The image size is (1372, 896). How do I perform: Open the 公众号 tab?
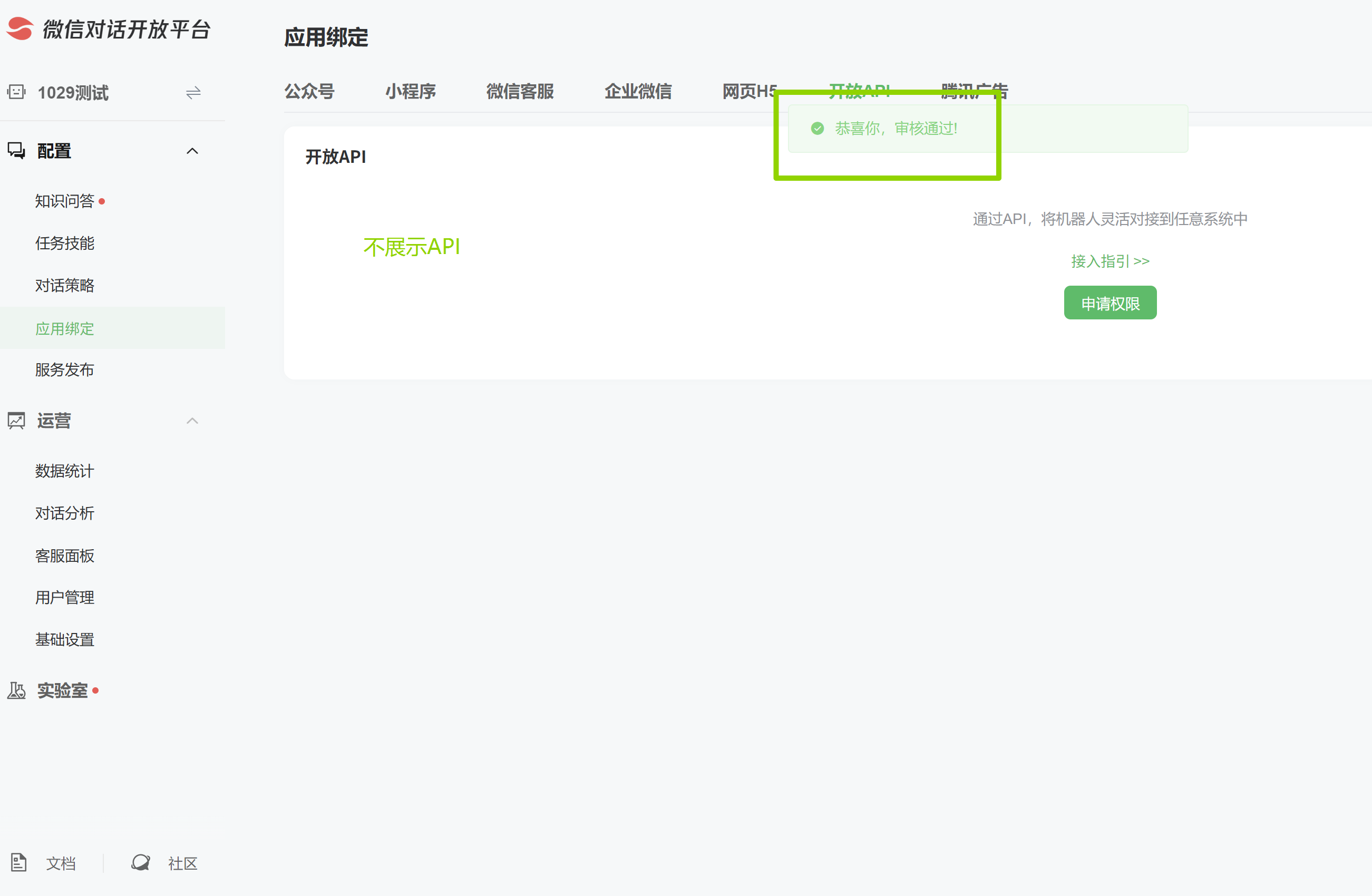tap(309, 91)
